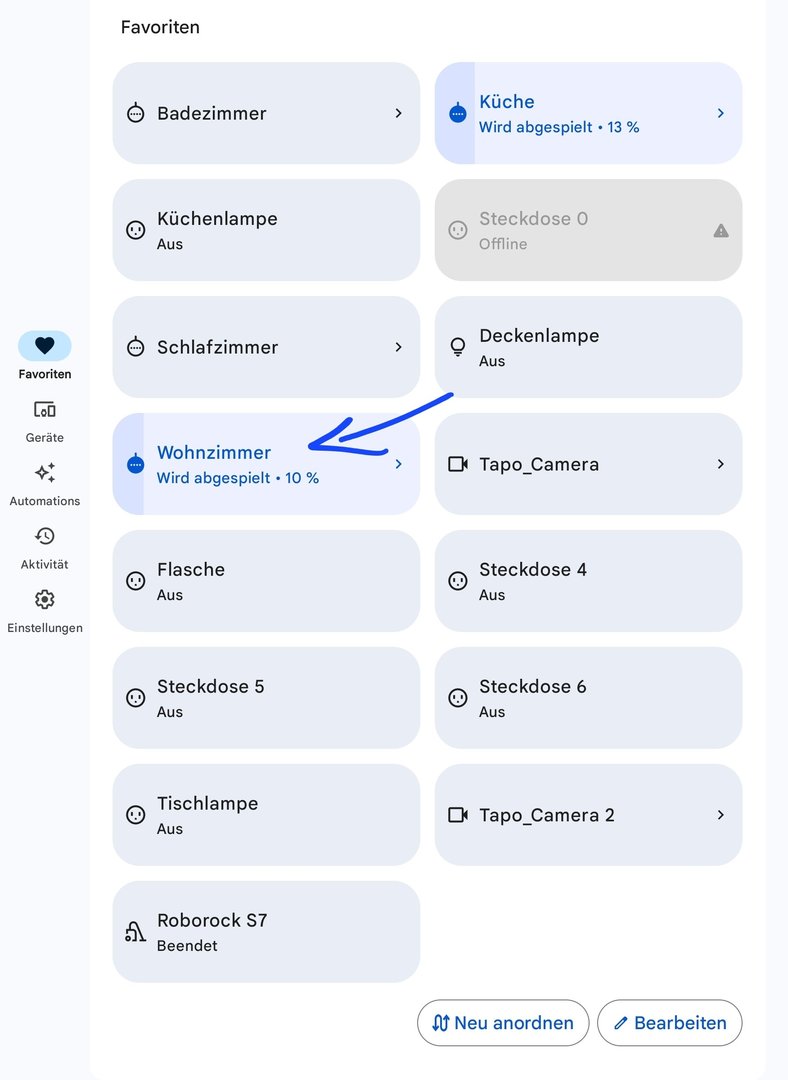Click the Bearbeiten button

point(670,1023)
